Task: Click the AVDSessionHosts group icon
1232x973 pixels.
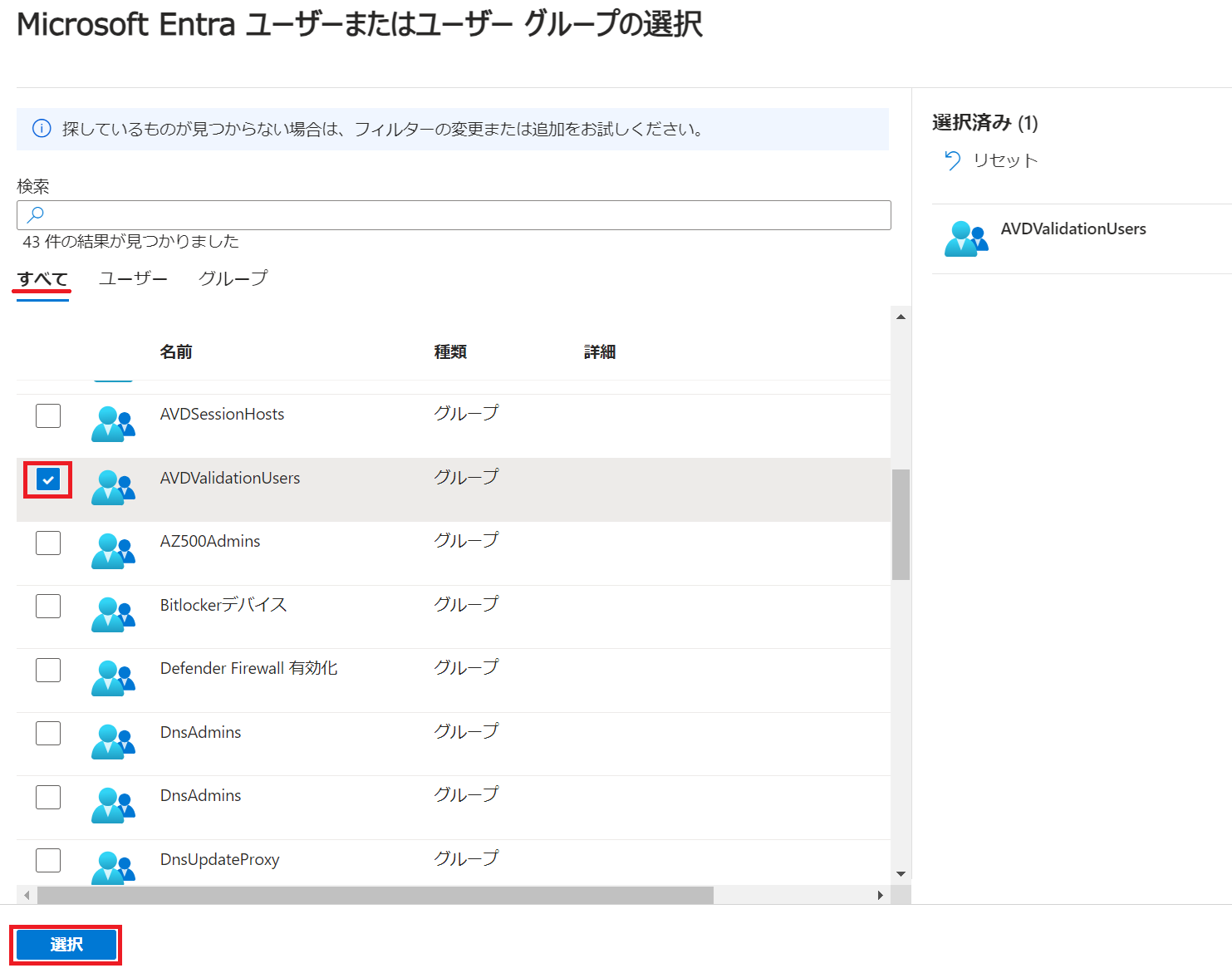Action: [113, 424]
